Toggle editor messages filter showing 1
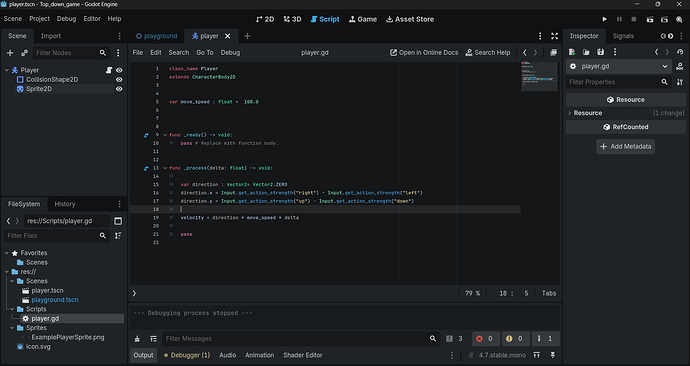690x366 pixels. click(x=545, y=339)
